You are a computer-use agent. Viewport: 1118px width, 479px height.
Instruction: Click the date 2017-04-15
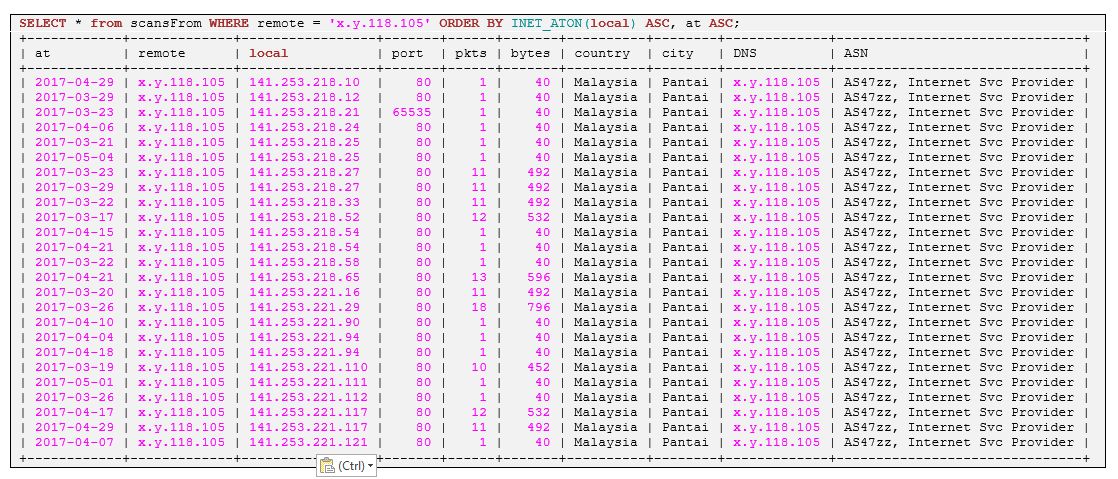[74, 232]
